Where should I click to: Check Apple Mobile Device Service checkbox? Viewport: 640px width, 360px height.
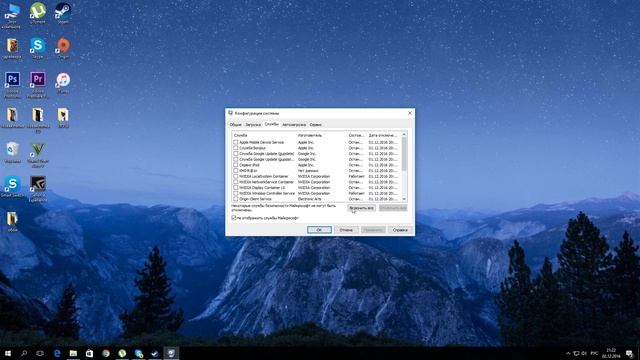tap(236, 142)
